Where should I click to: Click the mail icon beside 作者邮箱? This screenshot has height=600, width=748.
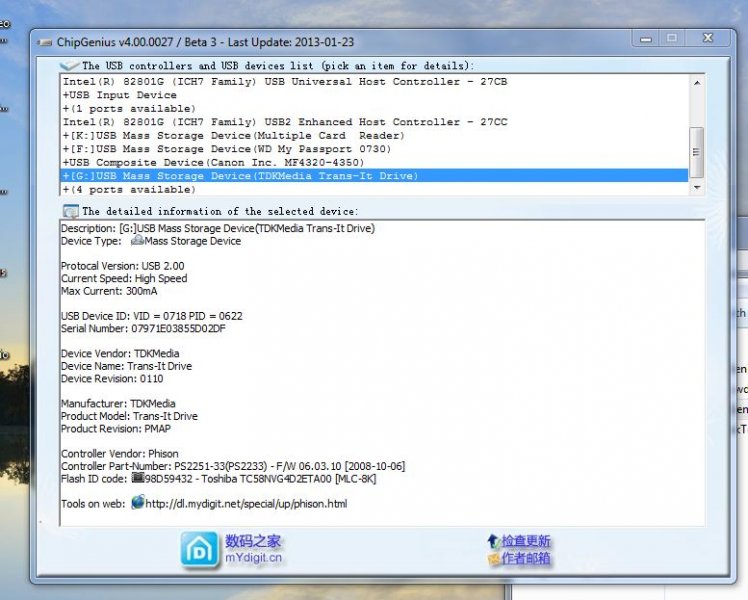(x=494, y=559)
